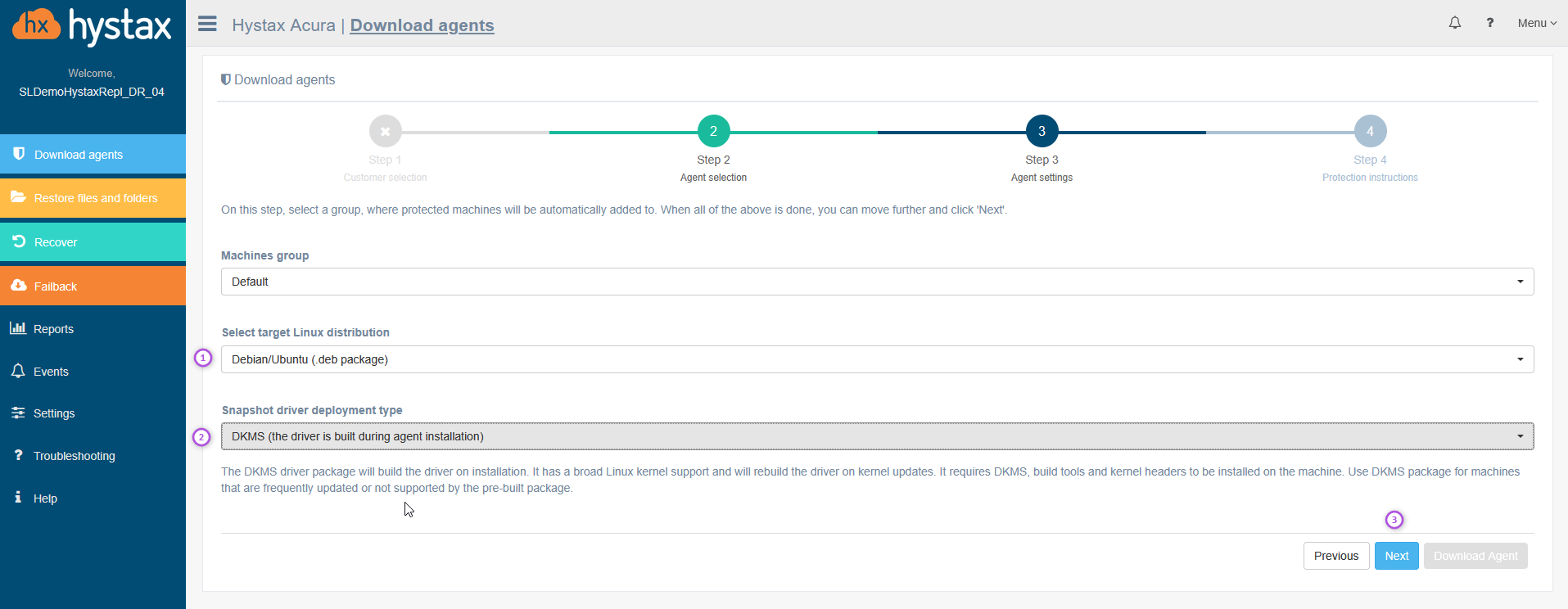Click the Reports chart icon in sidebar
Viewport: 1568px width, 609px height.
tap(18, 328)
